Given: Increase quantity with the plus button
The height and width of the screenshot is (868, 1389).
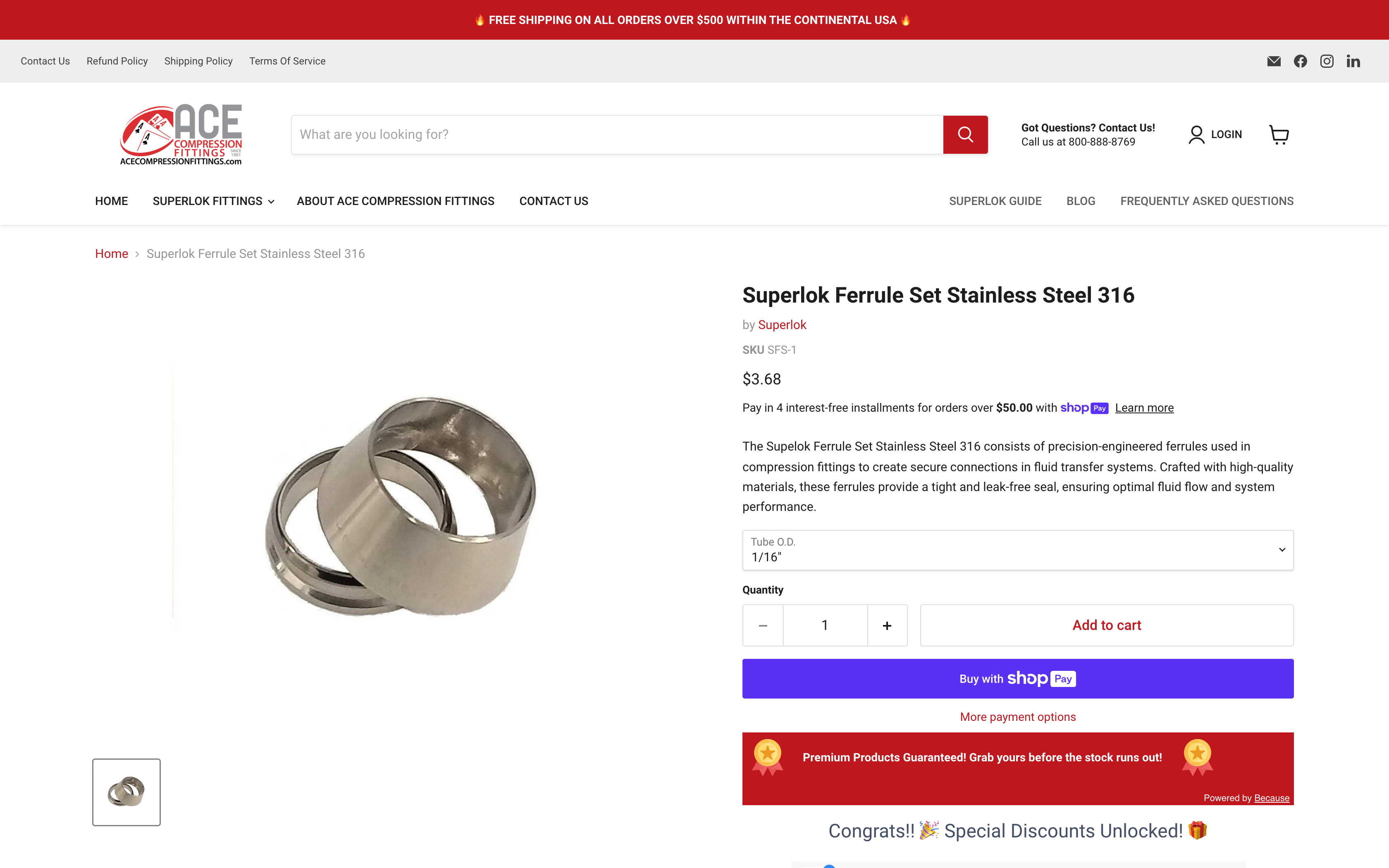Looking at the screenshot, I should (x=887, y=625).
